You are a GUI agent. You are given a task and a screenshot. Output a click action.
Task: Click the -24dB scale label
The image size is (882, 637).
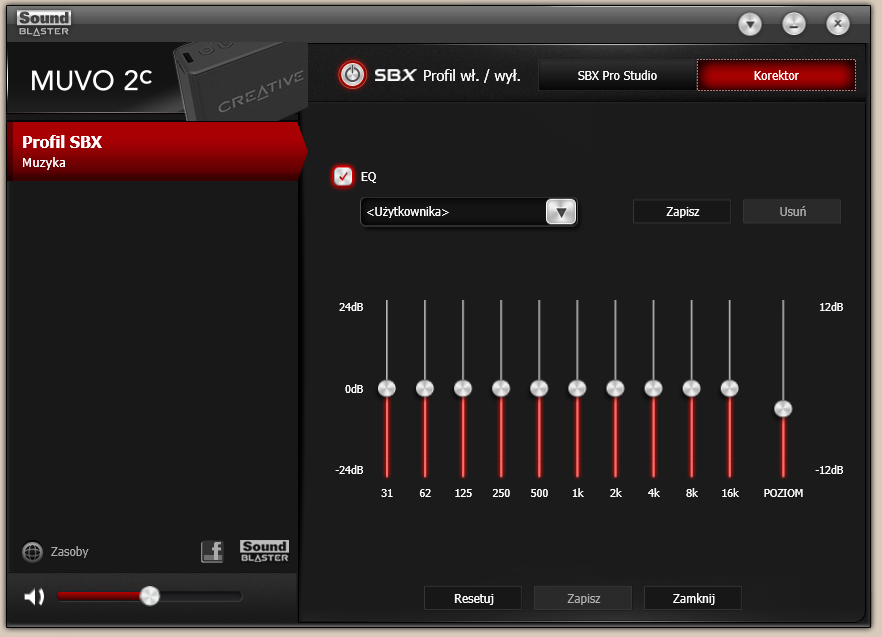[349, 470]
